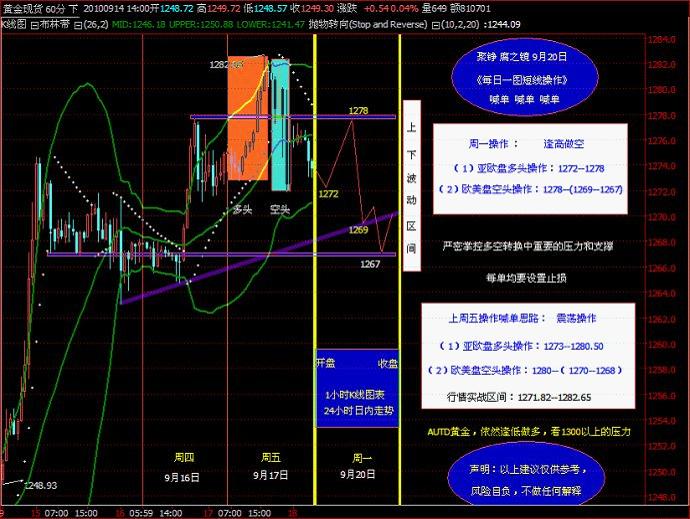This screenshot has height=519, width=690.
Task: Select the 1278 resistance price label
Action: (359, 109)
